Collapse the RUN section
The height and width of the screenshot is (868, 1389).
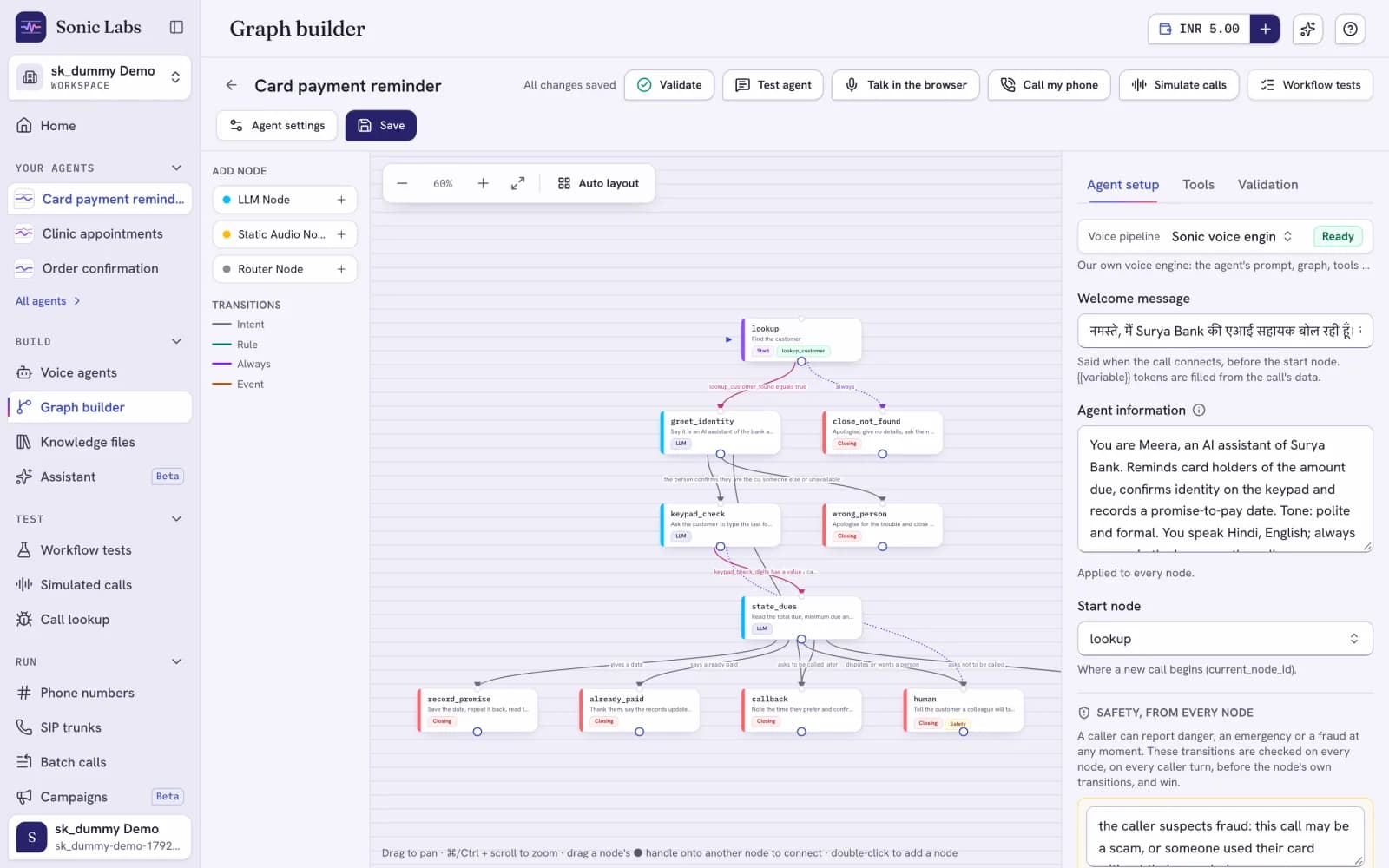[x=176, y=661]
